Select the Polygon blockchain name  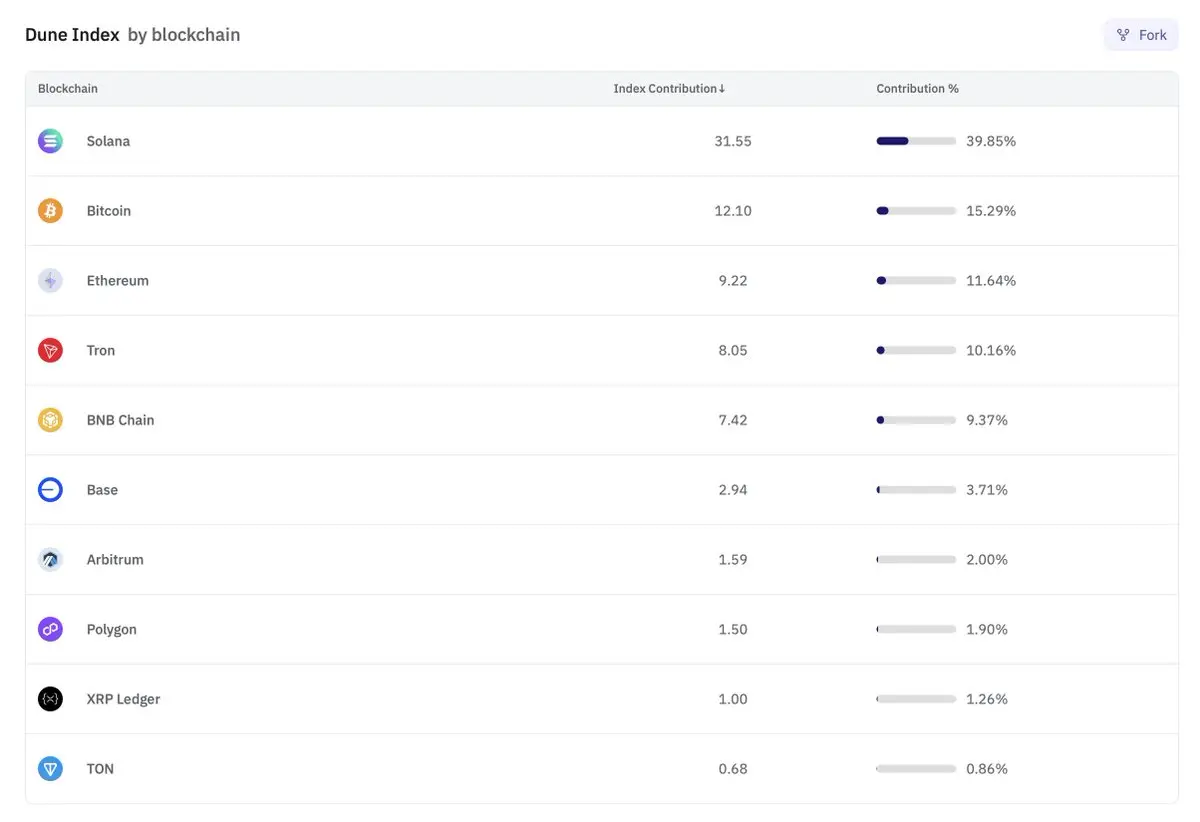112,629
